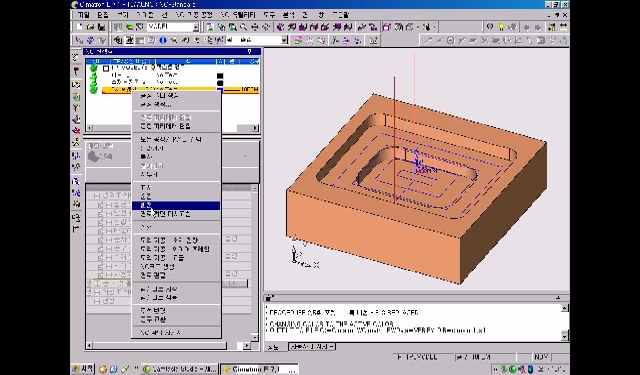The width and height of the screenshot is (640, 375).
Task: Collapse the output panel using its top-right arrow
Action: pos(558,298)
